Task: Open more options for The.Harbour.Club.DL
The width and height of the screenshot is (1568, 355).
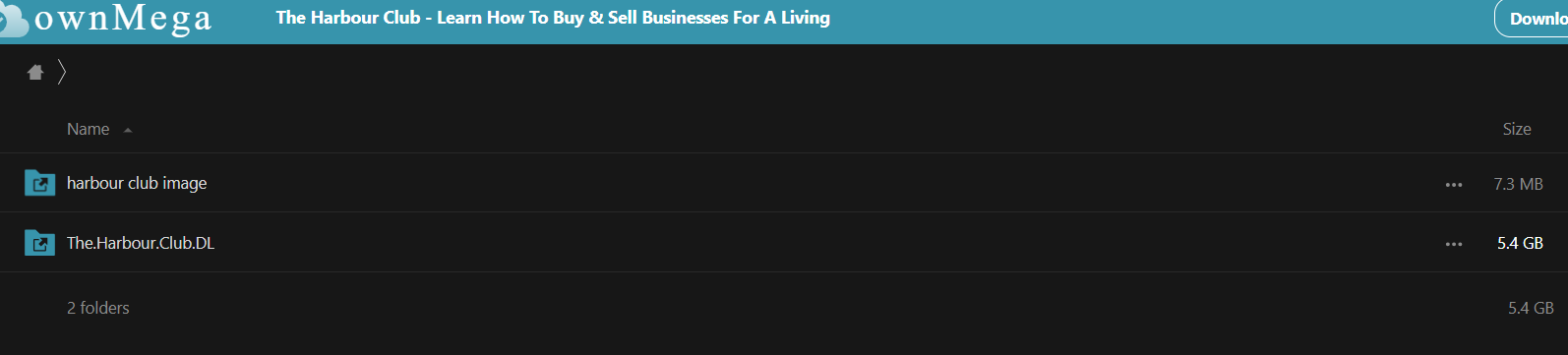Action: [x=1454, y=244]
